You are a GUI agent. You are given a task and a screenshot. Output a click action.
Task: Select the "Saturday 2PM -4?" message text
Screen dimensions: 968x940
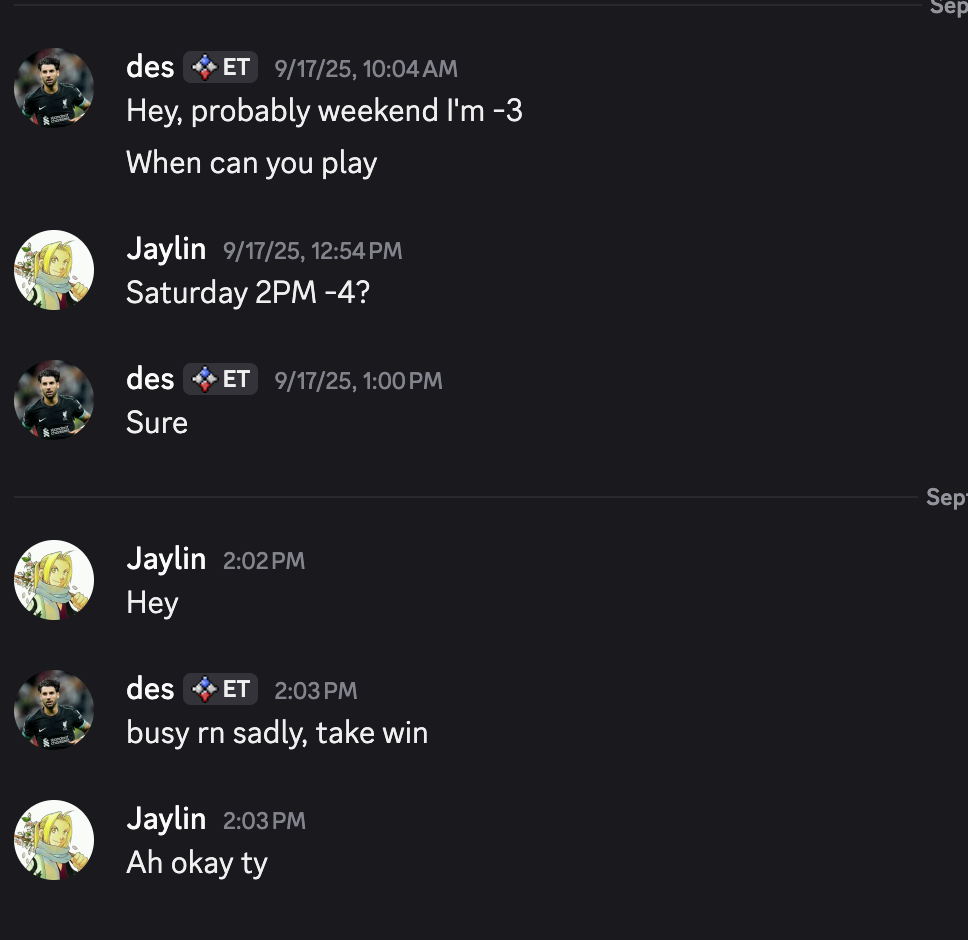pyautogui.click(x=248, y=293)
